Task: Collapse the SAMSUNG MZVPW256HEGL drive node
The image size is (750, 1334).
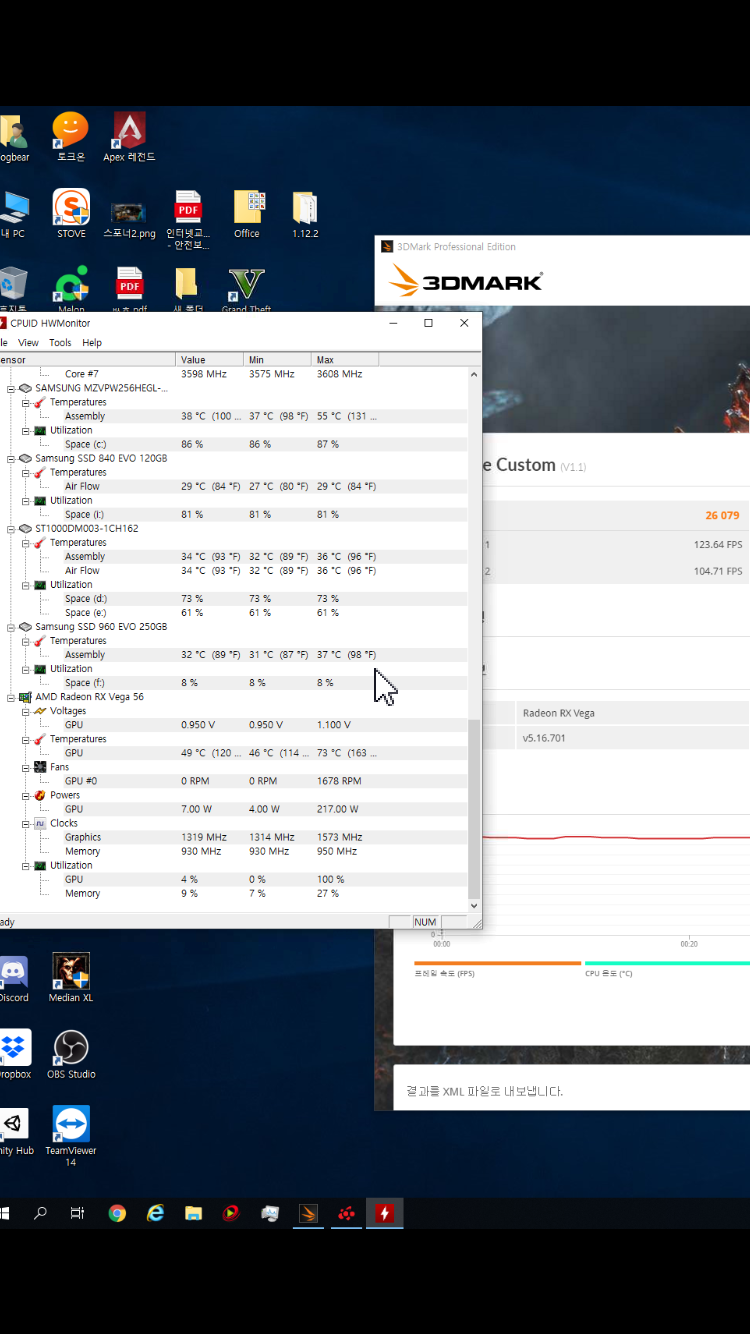Action: tap(11, 388)
